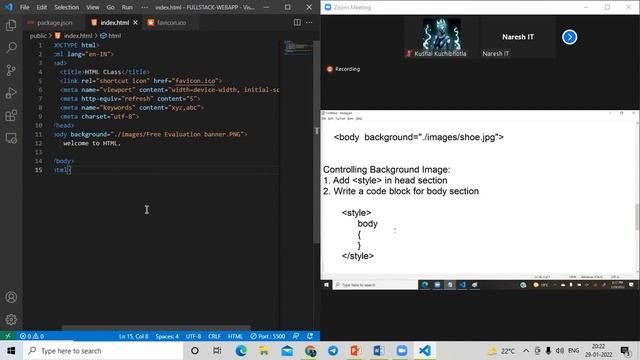Change end of line sequence CRLF
This screenshot has height=360, width=640.
(214, 336)
